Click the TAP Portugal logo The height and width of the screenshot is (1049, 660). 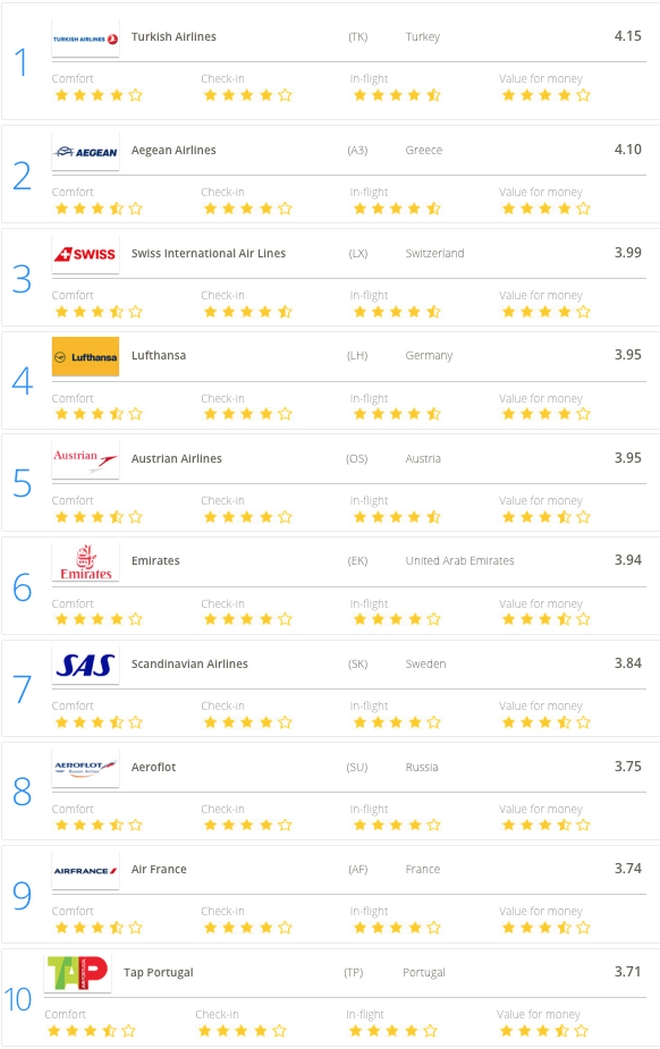point(77,973)
